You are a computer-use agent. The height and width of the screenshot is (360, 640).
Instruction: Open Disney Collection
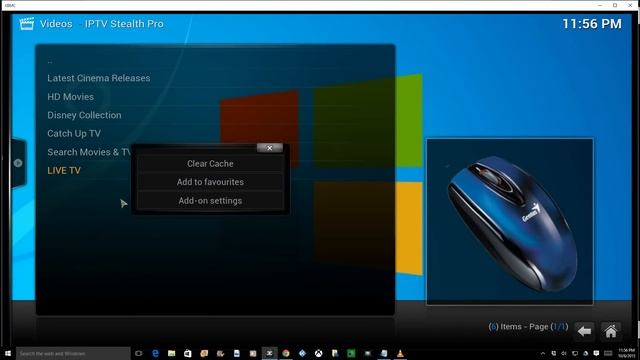click(84, 115)
